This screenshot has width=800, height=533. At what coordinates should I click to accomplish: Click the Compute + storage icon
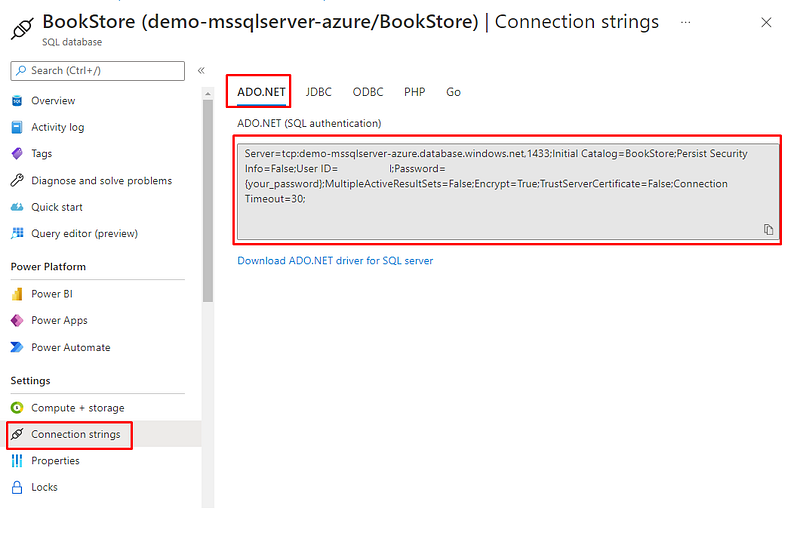(x=17, y=408)
